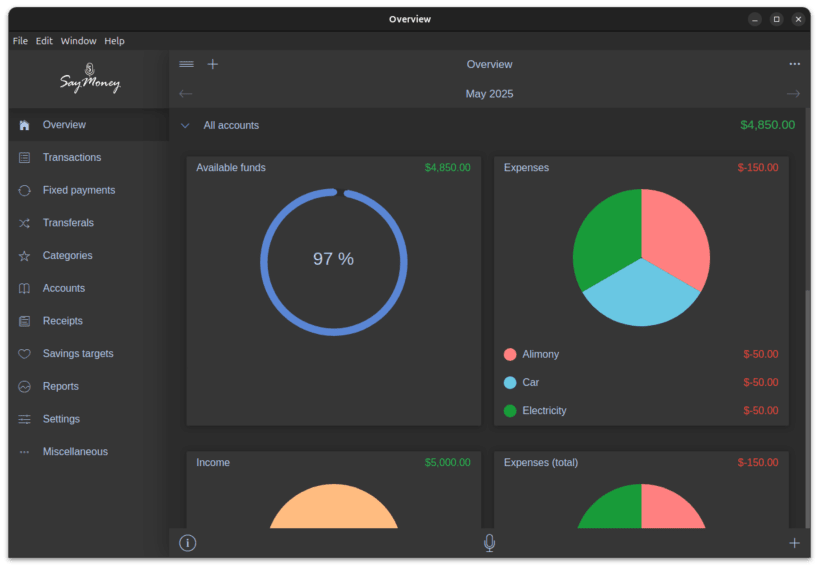Toggle the hamburger sidebar menu icon
819x568 pixels.
pos(186,64)
